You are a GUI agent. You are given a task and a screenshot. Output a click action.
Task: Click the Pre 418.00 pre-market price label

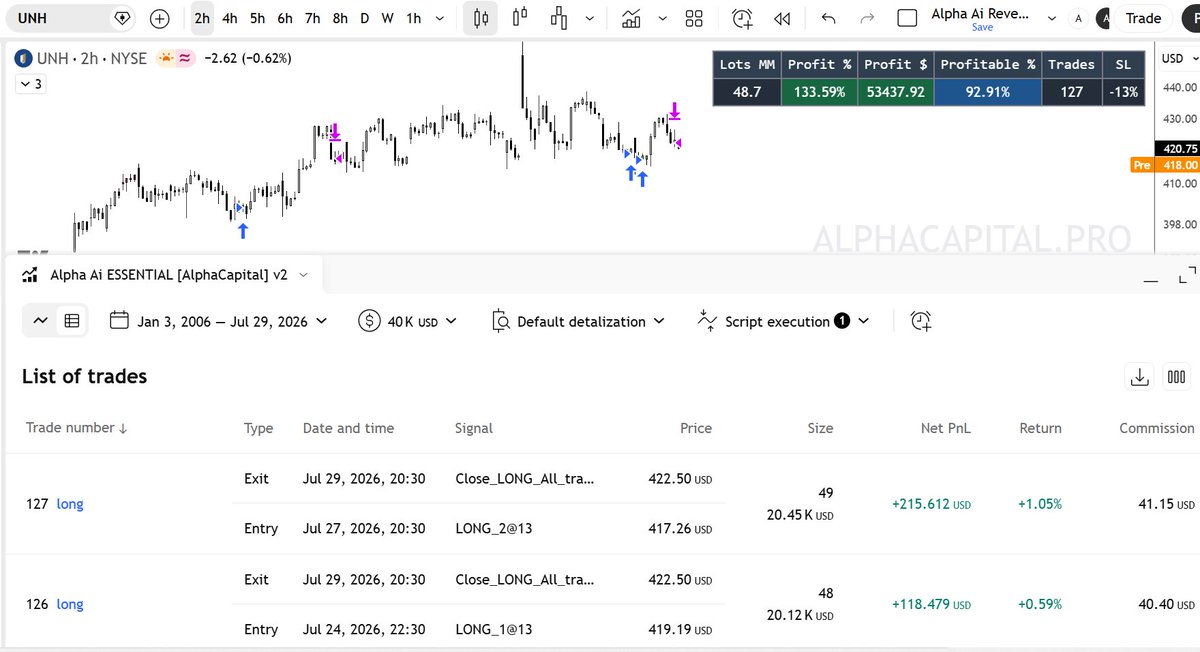click(x=1164, y=165)
